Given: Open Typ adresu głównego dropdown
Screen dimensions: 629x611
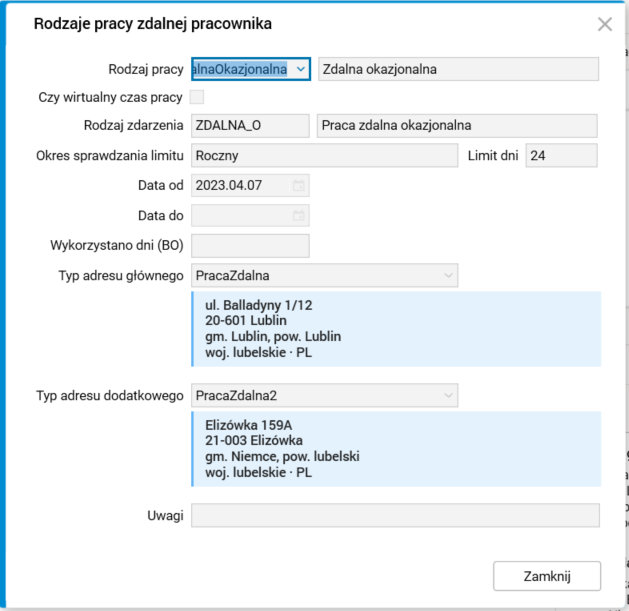Looking at the screenshot, I should tap(448, 275).
